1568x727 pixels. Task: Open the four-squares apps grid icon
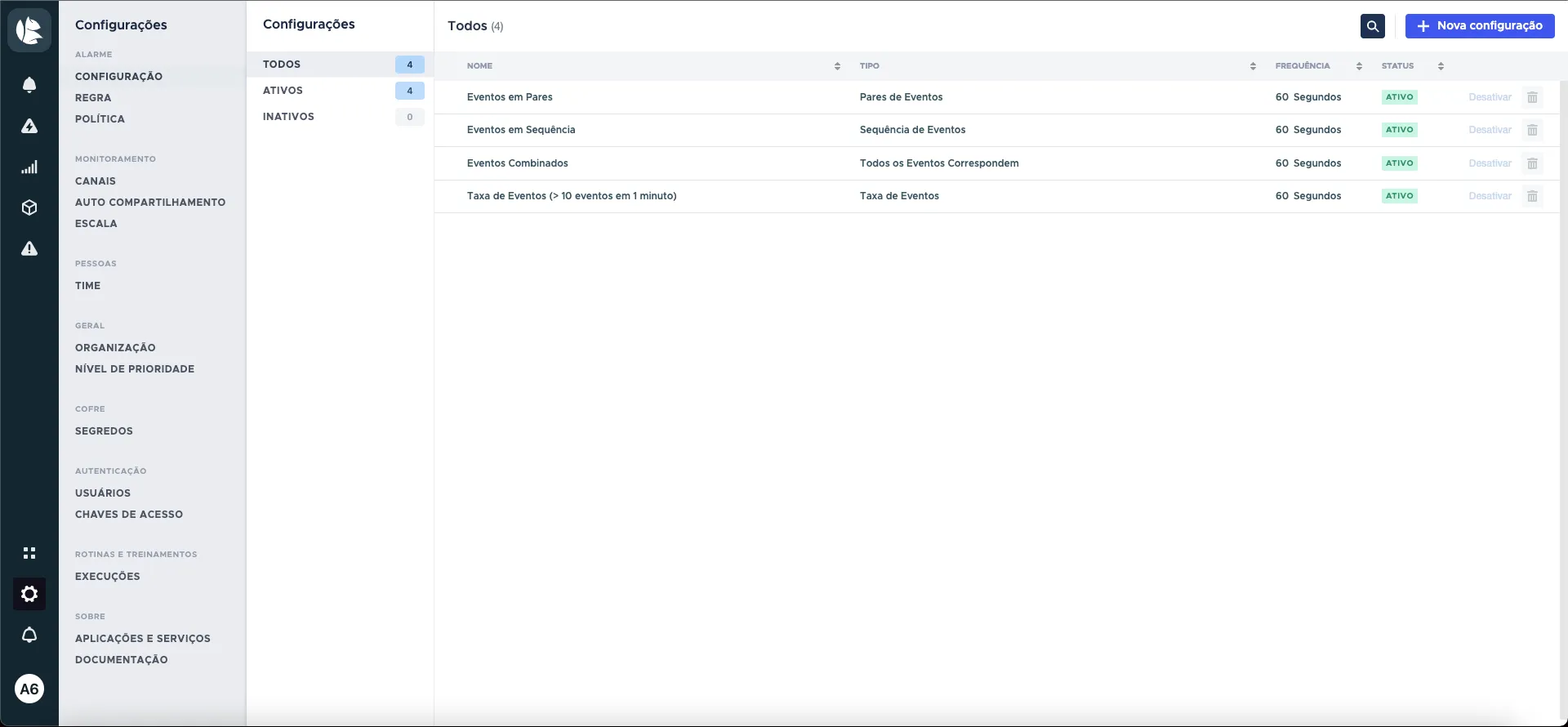click(29, 553)
